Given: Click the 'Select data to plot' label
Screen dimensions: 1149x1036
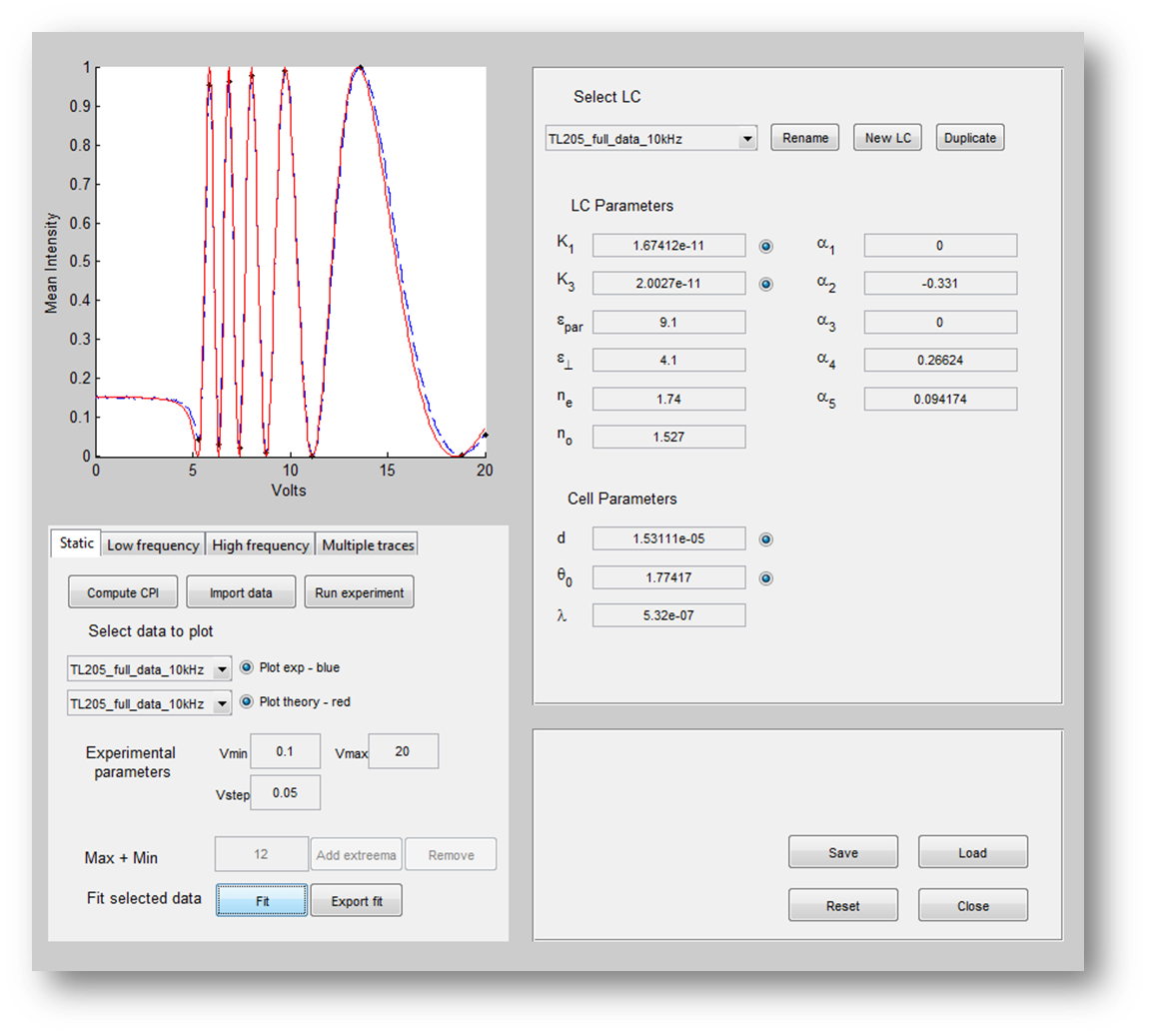Looking at the screenshot, I should pos(151,631).
